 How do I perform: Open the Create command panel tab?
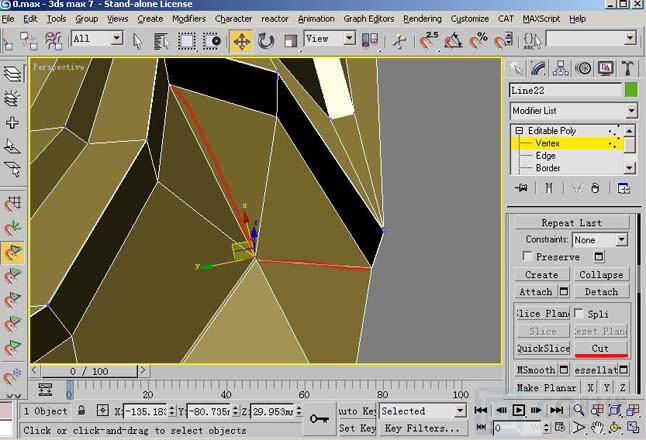[517, 68]
